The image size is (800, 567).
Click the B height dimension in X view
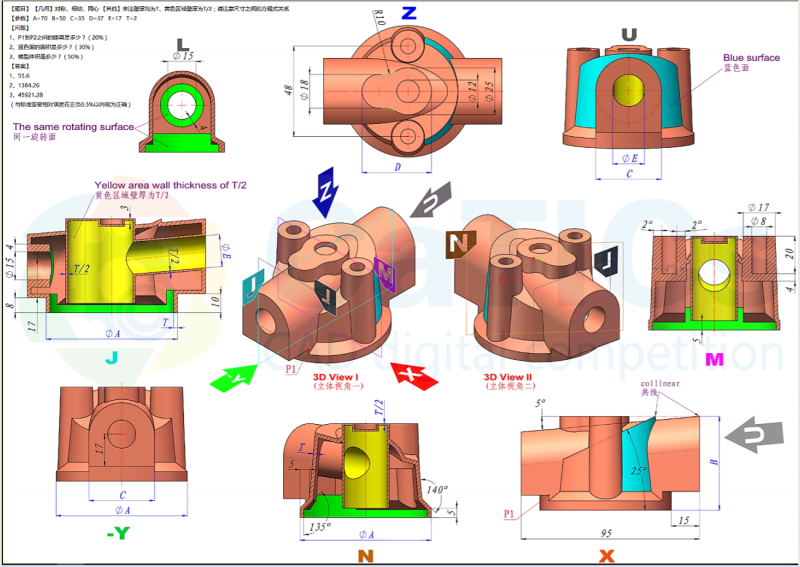[714, 462]
